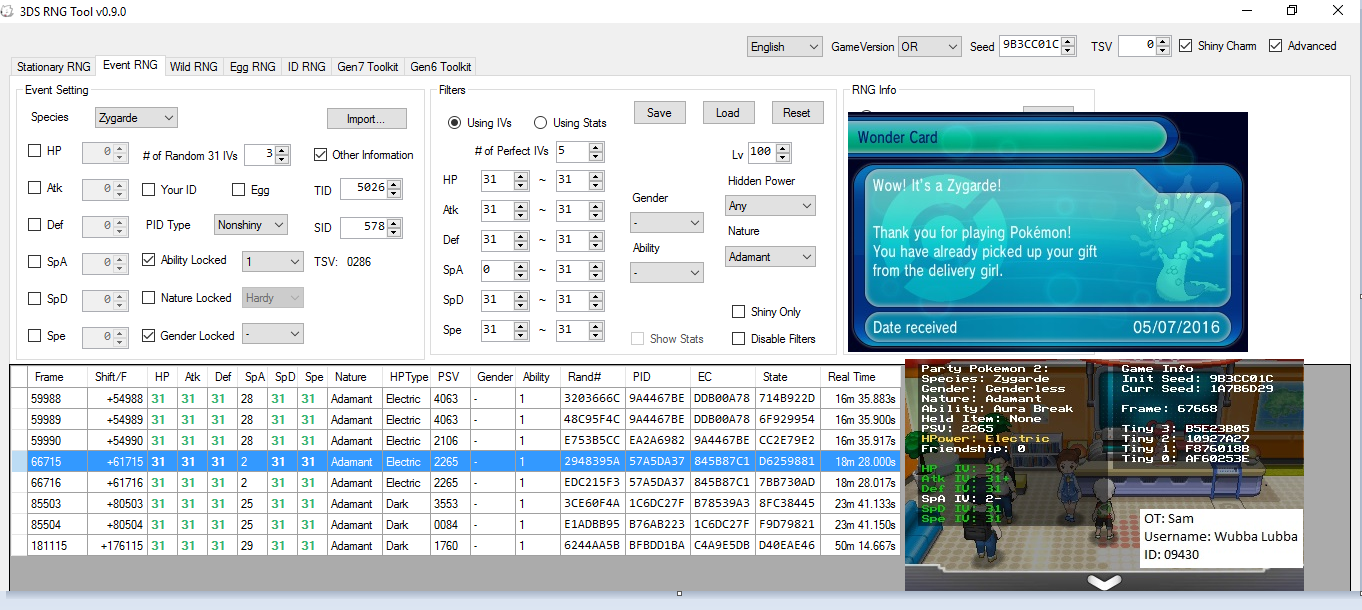This screenshot has height=610, width=1362.
Task: Adjust the # of Random 31 IVs stepper
Action: coord(282,155)
